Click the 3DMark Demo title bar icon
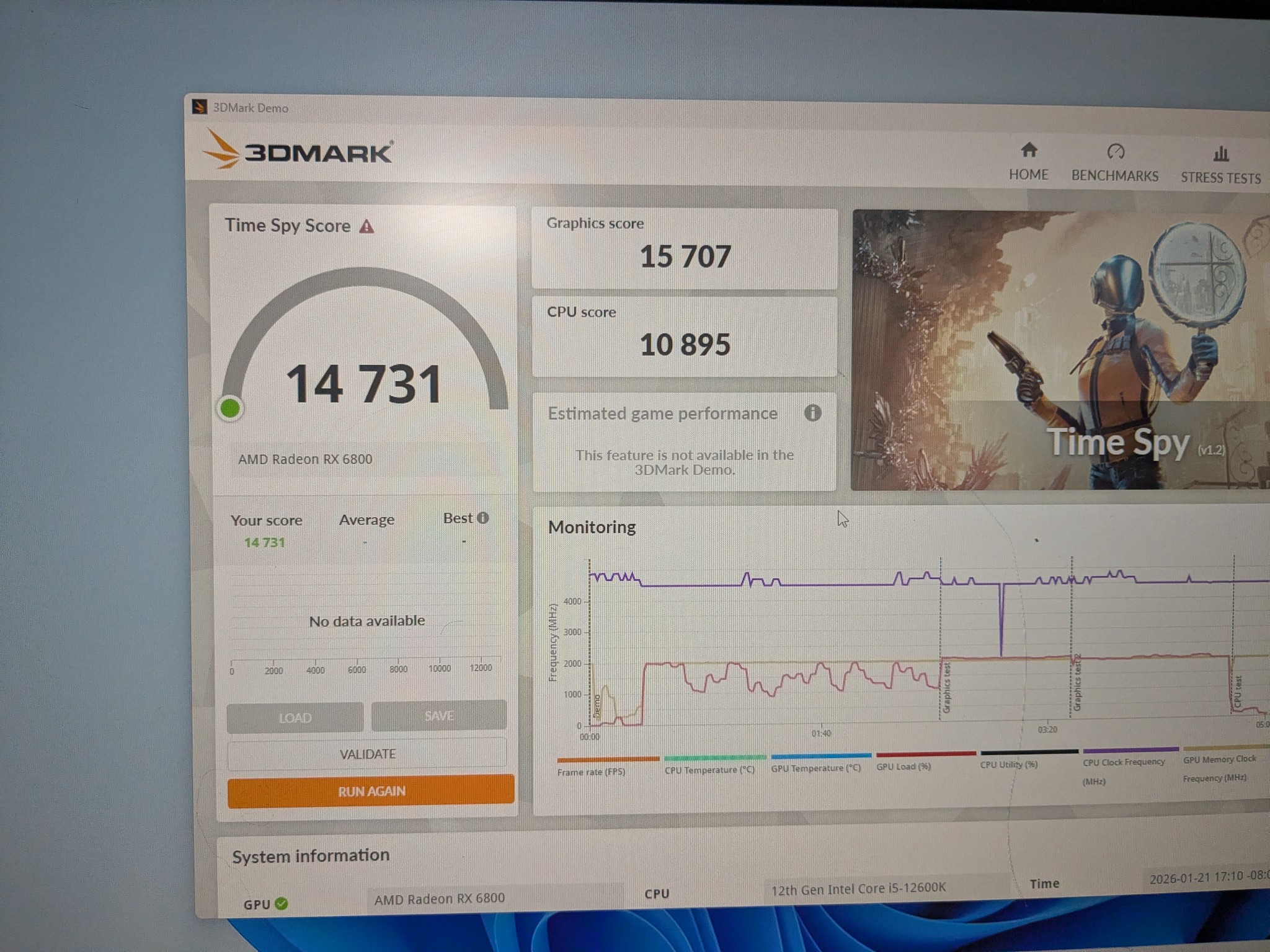The width and height of the screenshot is (1270, 952). [199, 107]
